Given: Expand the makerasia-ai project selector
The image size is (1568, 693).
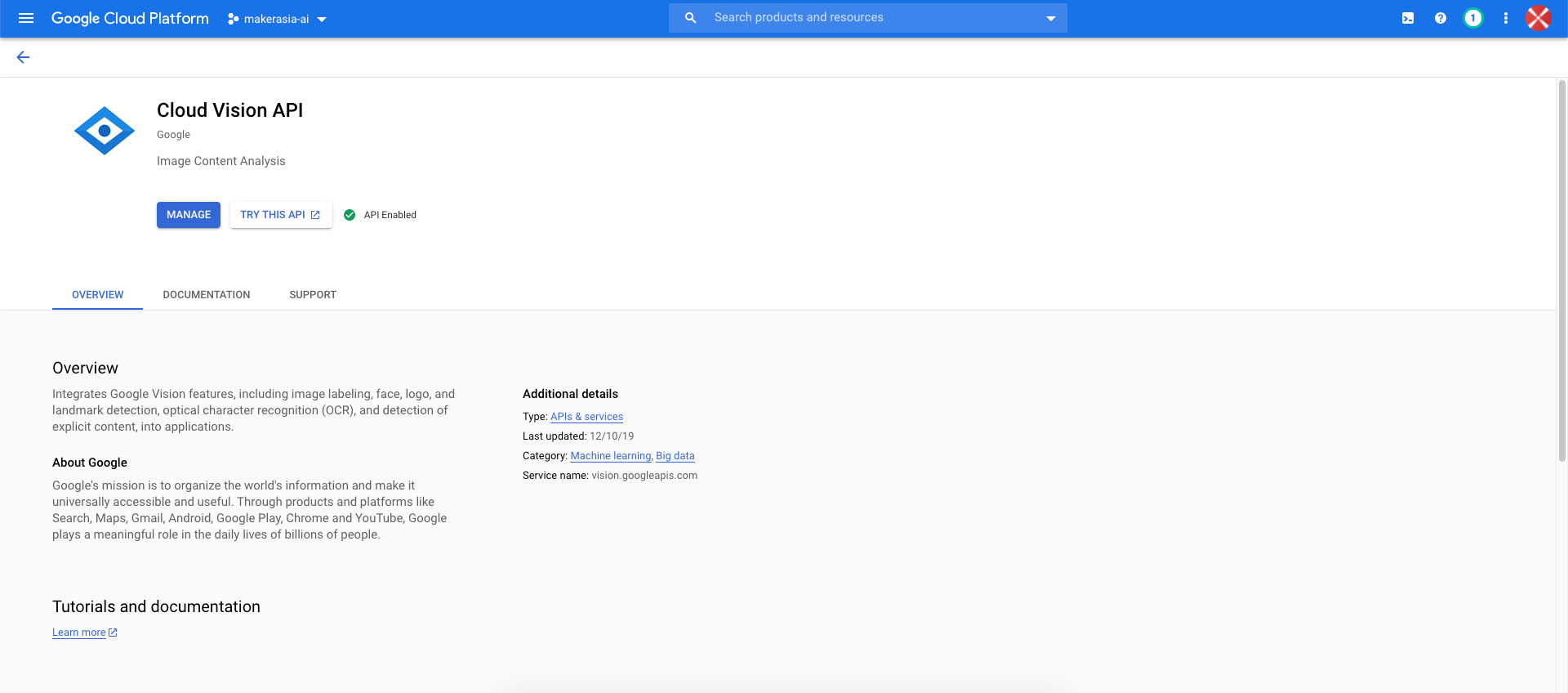Looking at the screenshot, I should coord(277,19).
